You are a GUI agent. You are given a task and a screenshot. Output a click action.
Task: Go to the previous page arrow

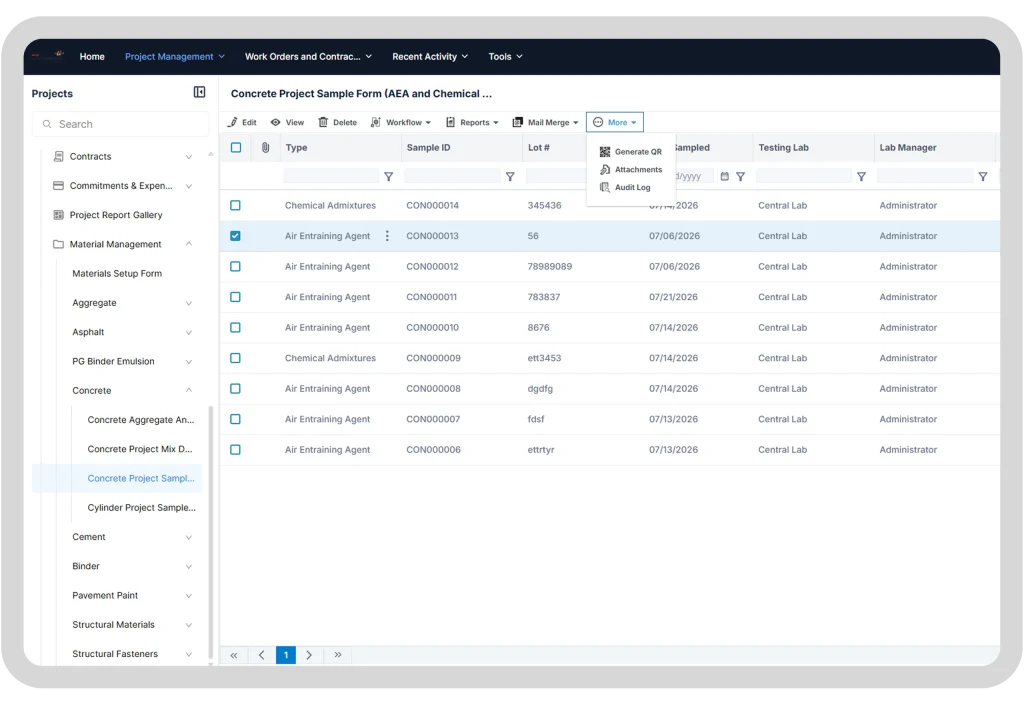(261, 655)
